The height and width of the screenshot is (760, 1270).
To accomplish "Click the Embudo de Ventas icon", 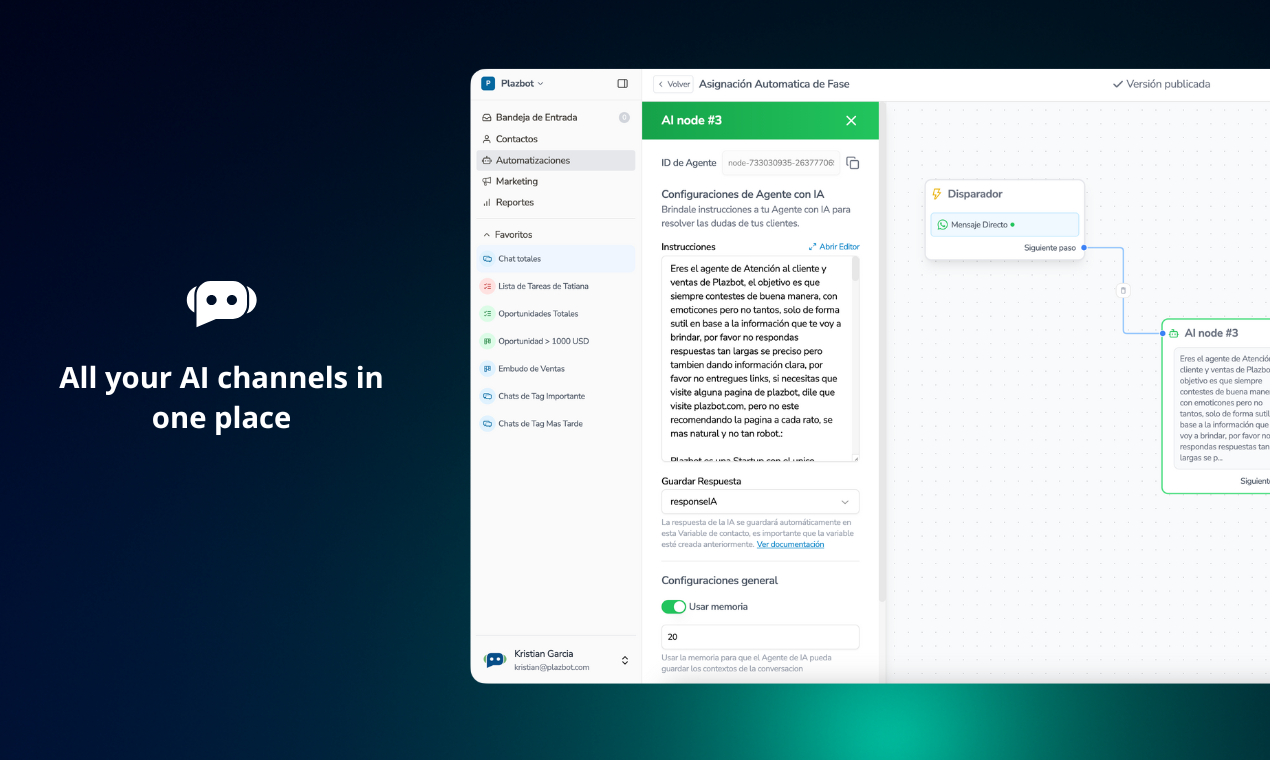I will pyautogui.click(x=487, y=369).
